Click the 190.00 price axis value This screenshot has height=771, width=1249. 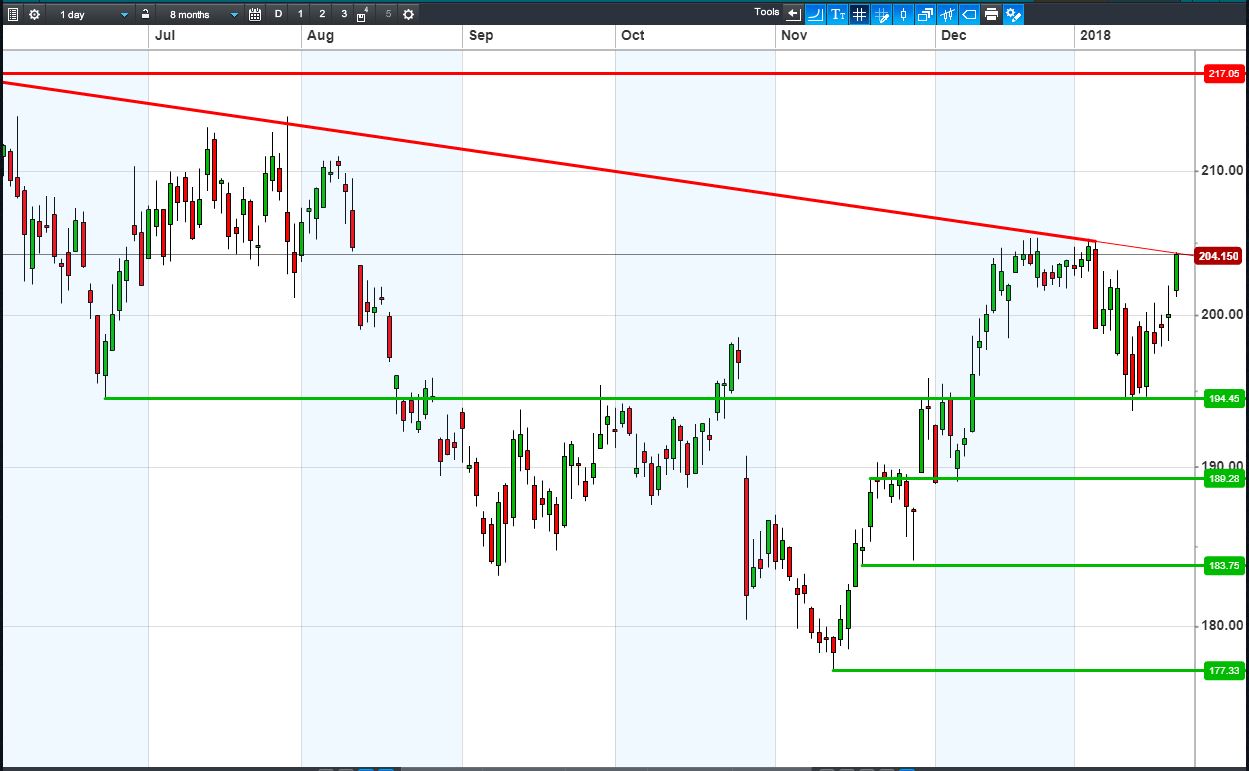click(x=1222, y=466)
